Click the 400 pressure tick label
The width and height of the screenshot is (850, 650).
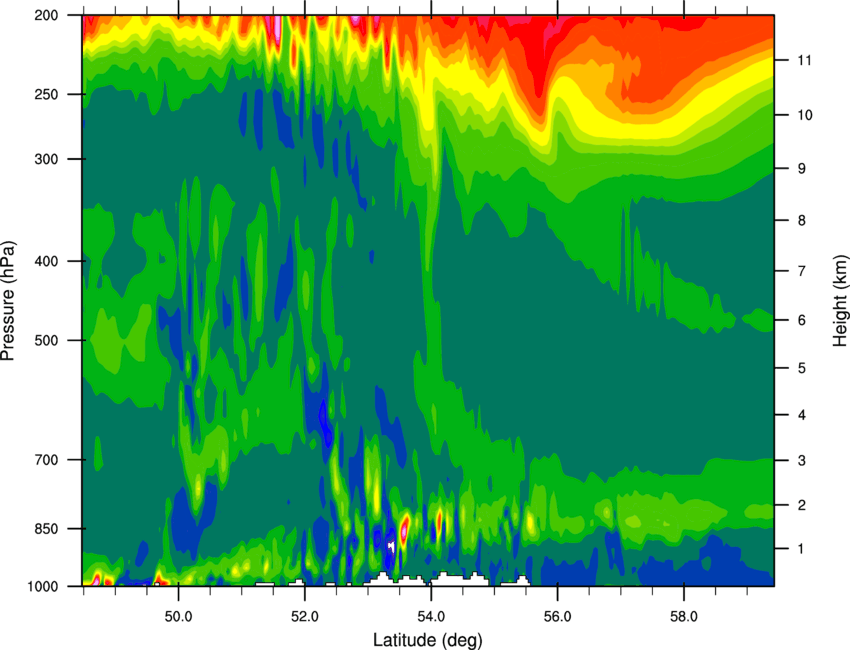click(x=47, y=261)
